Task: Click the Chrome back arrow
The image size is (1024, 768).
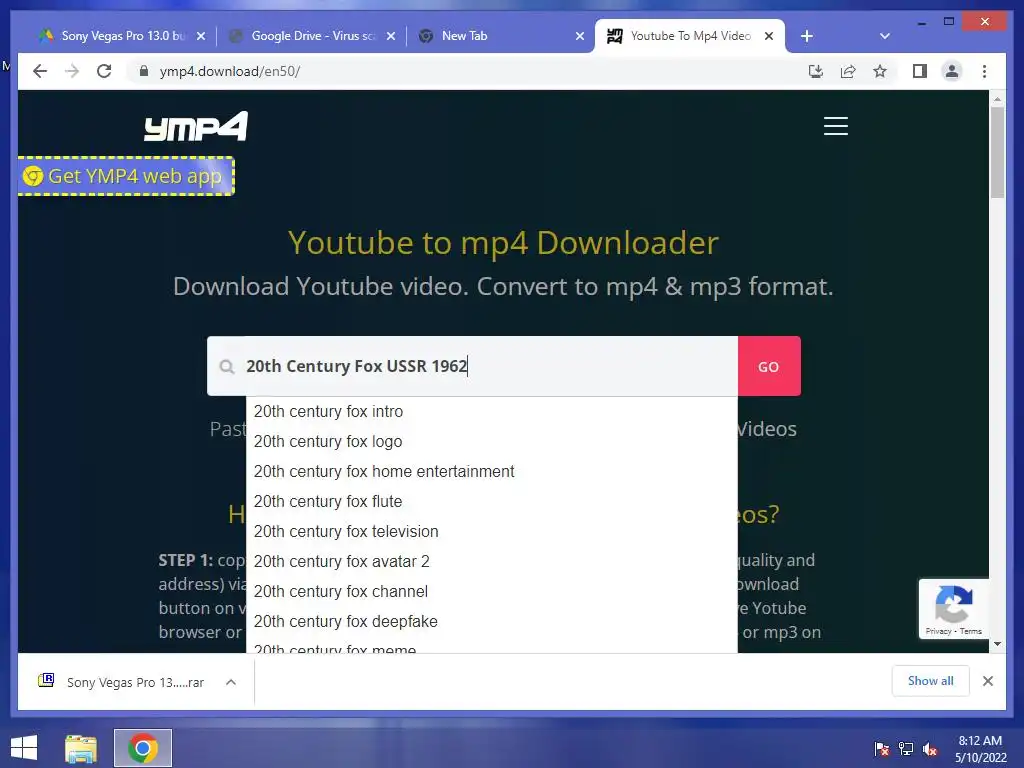Action: [40, 71]
